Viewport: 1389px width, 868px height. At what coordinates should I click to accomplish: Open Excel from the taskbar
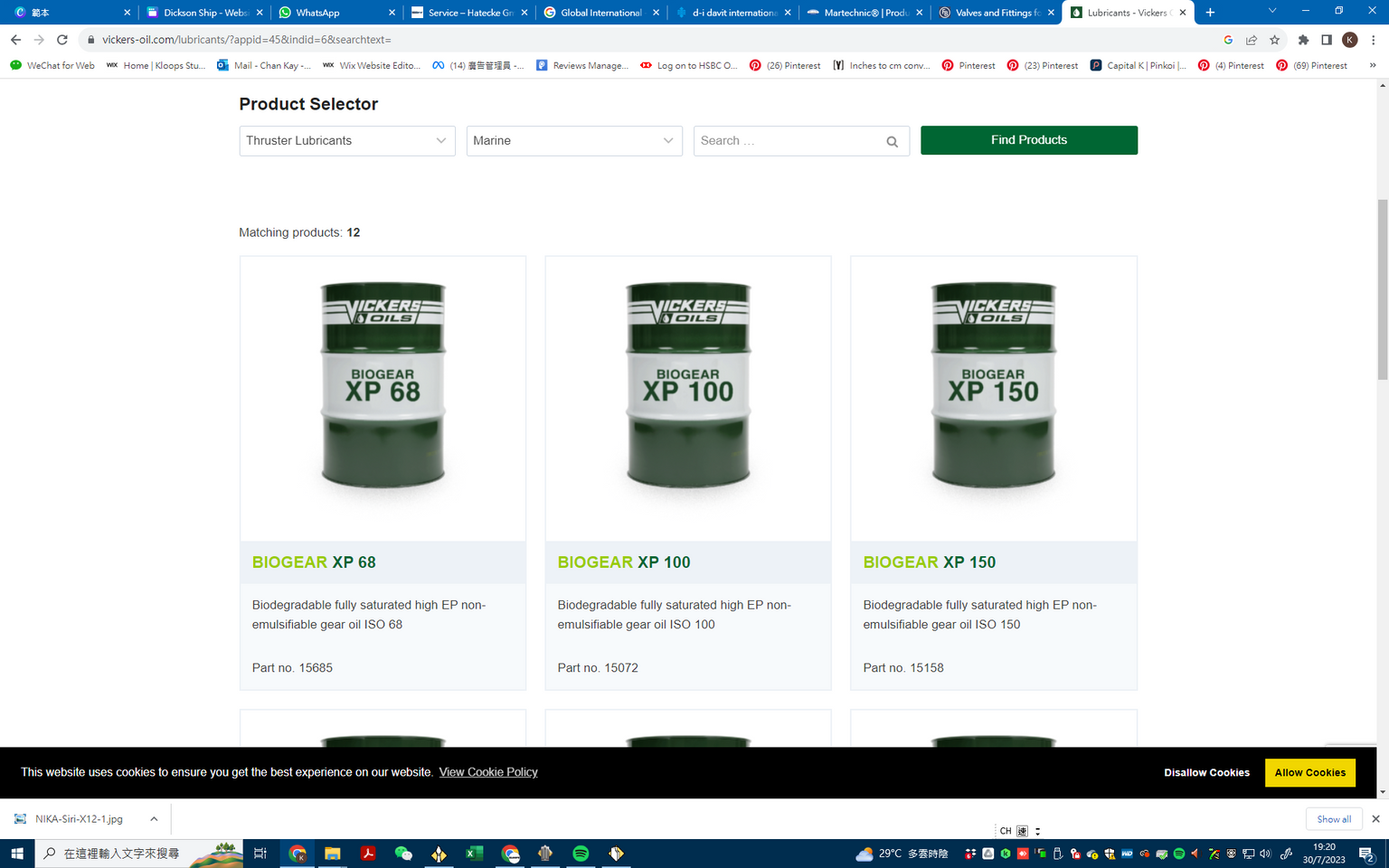coord(474,854)
